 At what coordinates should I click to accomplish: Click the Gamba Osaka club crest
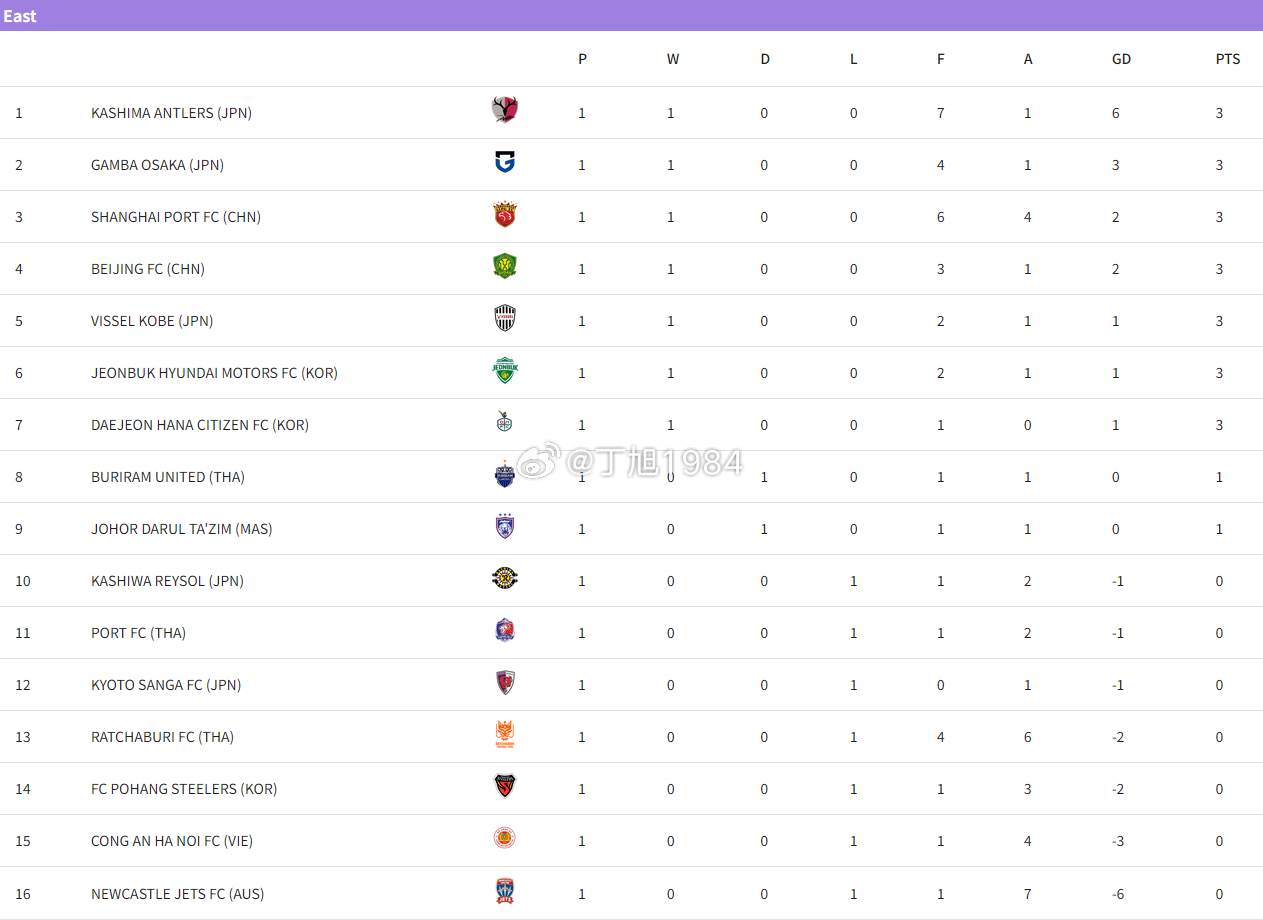click(505, 162)
